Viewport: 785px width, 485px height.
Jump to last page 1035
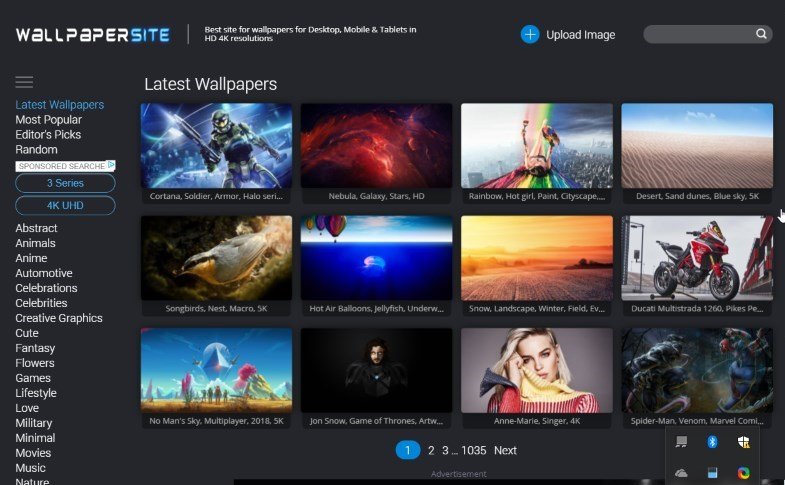[x=474, y=450]
